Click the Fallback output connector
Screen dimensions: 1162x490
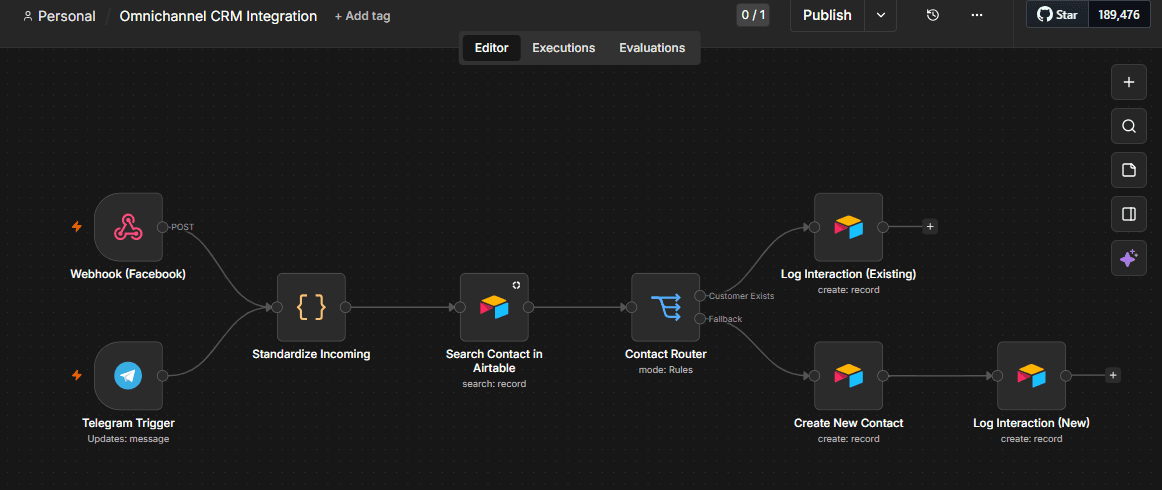click(x=700, y=319)
